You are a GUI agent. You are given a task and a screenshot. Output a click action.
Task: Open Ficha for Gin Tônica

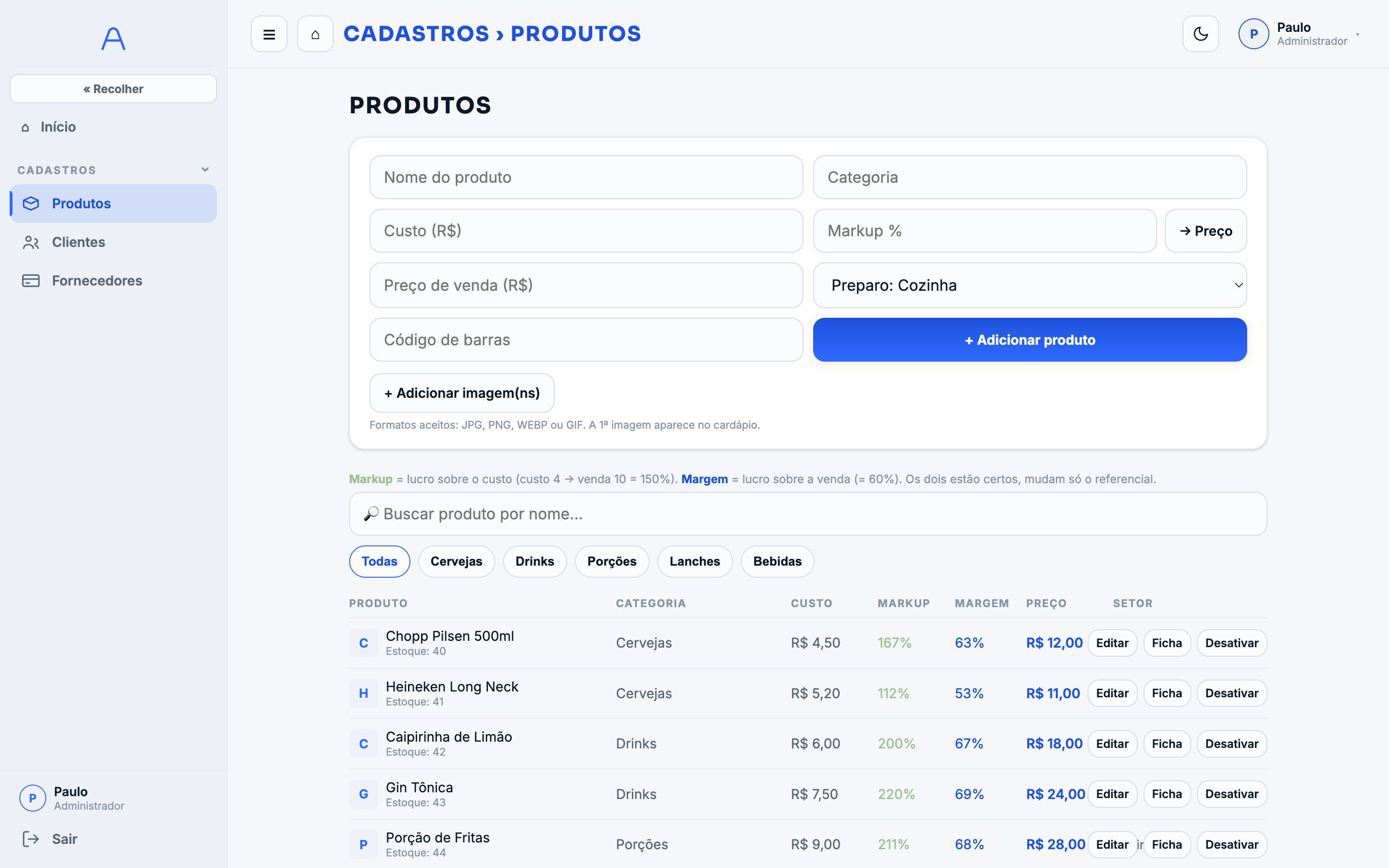1167,794
